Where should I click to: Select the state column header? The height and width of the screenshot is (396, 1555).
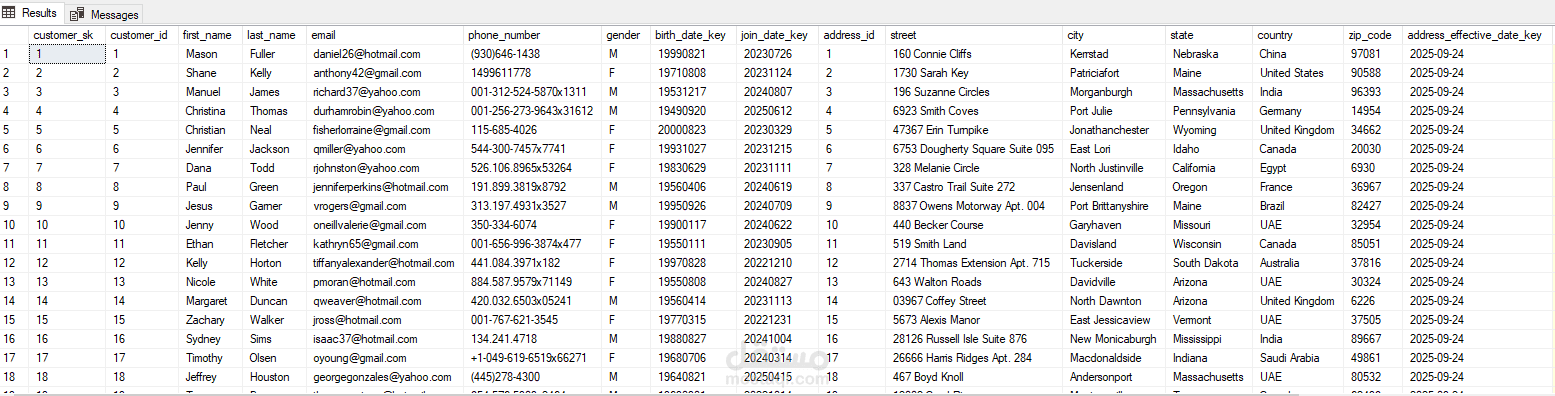1210,35
